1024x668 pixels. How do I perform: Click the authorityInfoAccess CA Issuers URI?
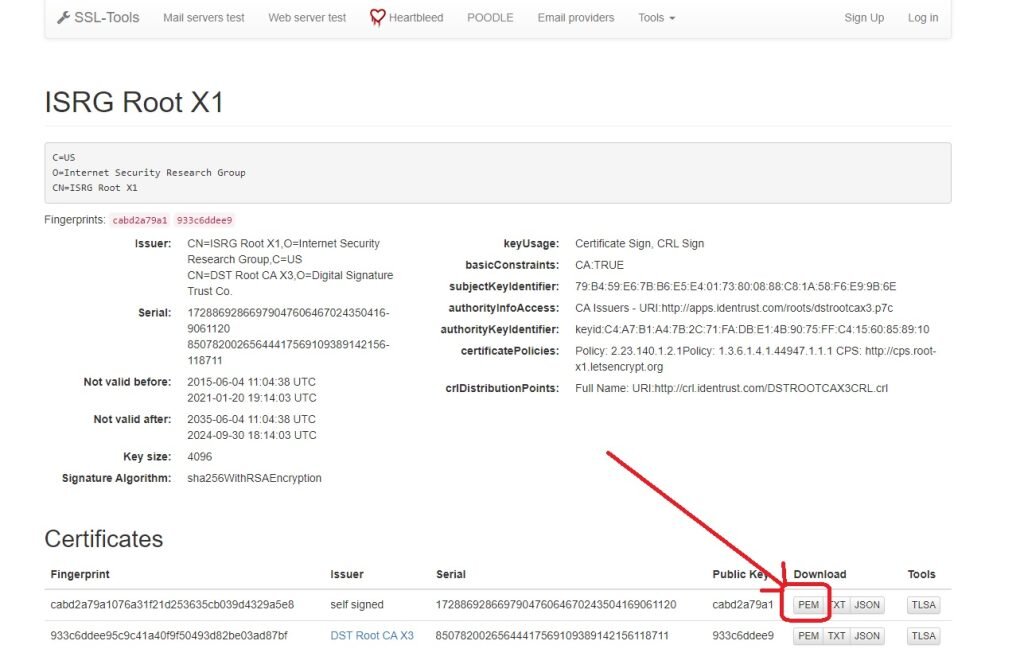tap(734, 308)
